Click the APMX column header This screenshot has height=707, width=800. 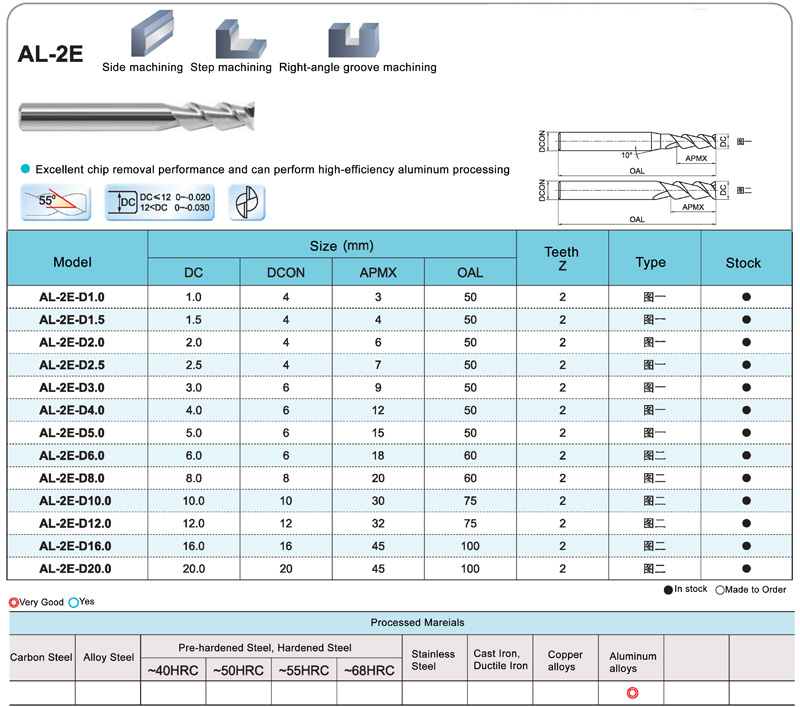point(378,272)
